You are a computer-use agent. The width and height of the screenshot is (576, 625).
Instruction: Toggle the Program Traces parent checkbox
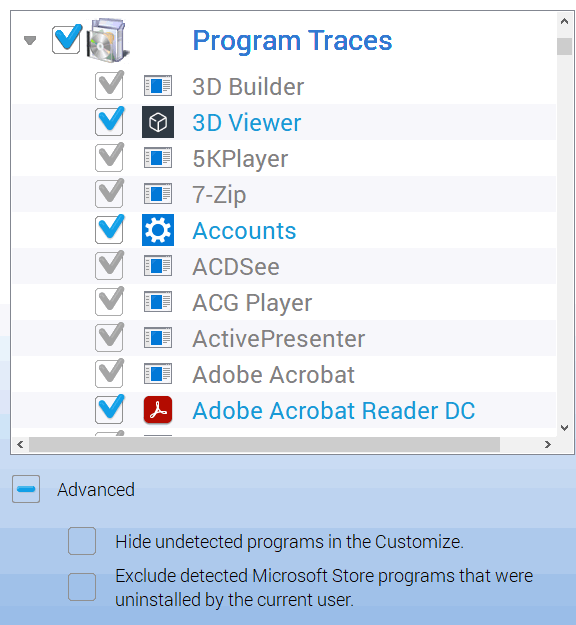[67, 39]
